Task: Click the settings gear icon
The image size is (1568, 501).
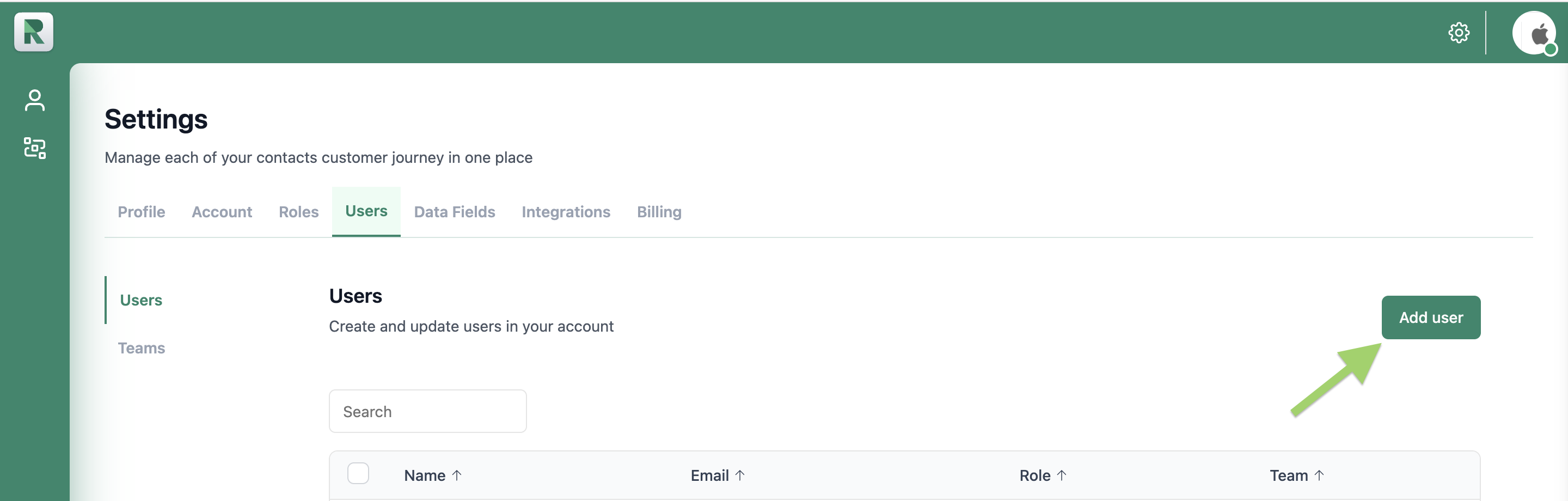Action: click(1459, 33)
